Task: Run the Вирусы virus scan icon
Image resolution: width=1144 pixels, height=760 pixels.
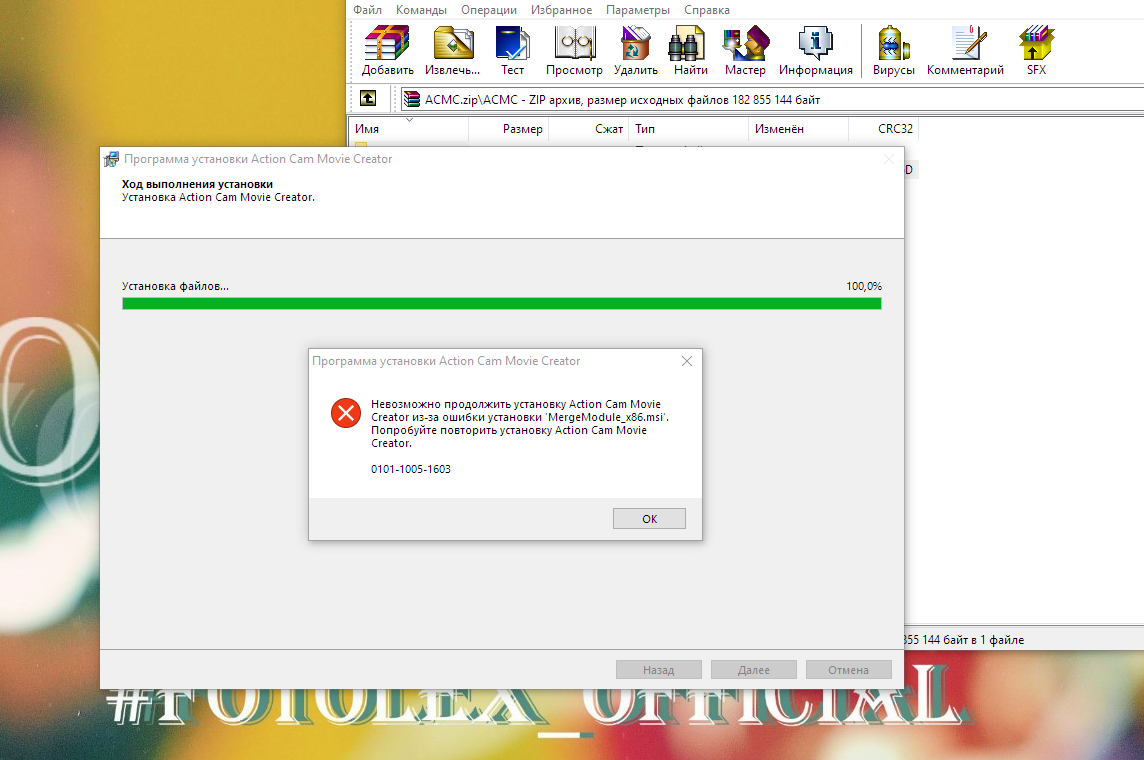Action: pyautogui.click(x=893, y=51)
